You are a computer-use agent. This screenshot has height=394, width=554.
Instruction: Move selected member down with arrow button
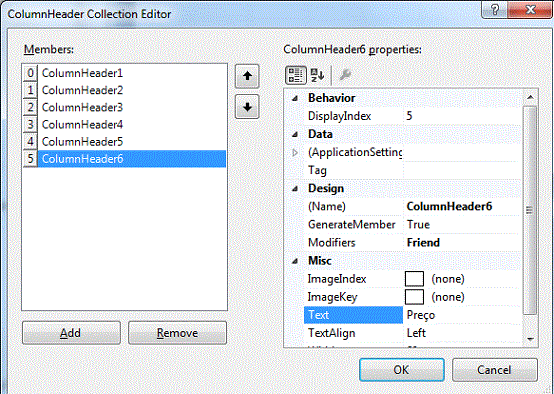[x=247, y=107]
